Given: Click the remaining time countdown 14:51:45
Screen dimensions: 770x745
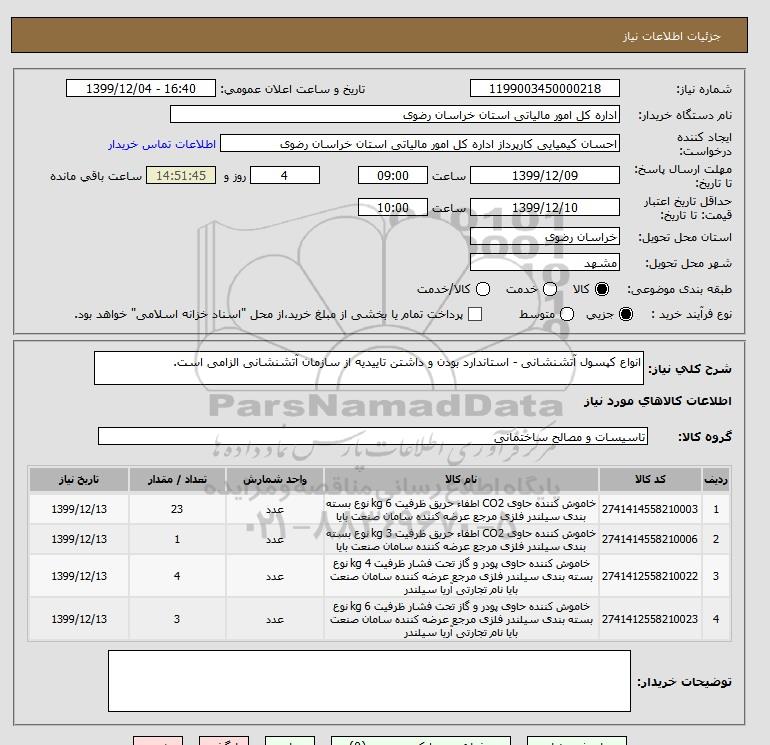Looking at the screenshot, I should pos(181,175).
